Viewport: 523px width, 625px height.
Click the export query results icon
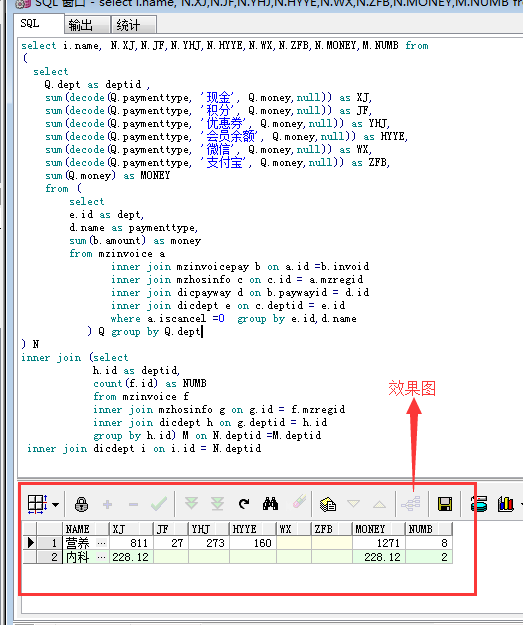328,504
